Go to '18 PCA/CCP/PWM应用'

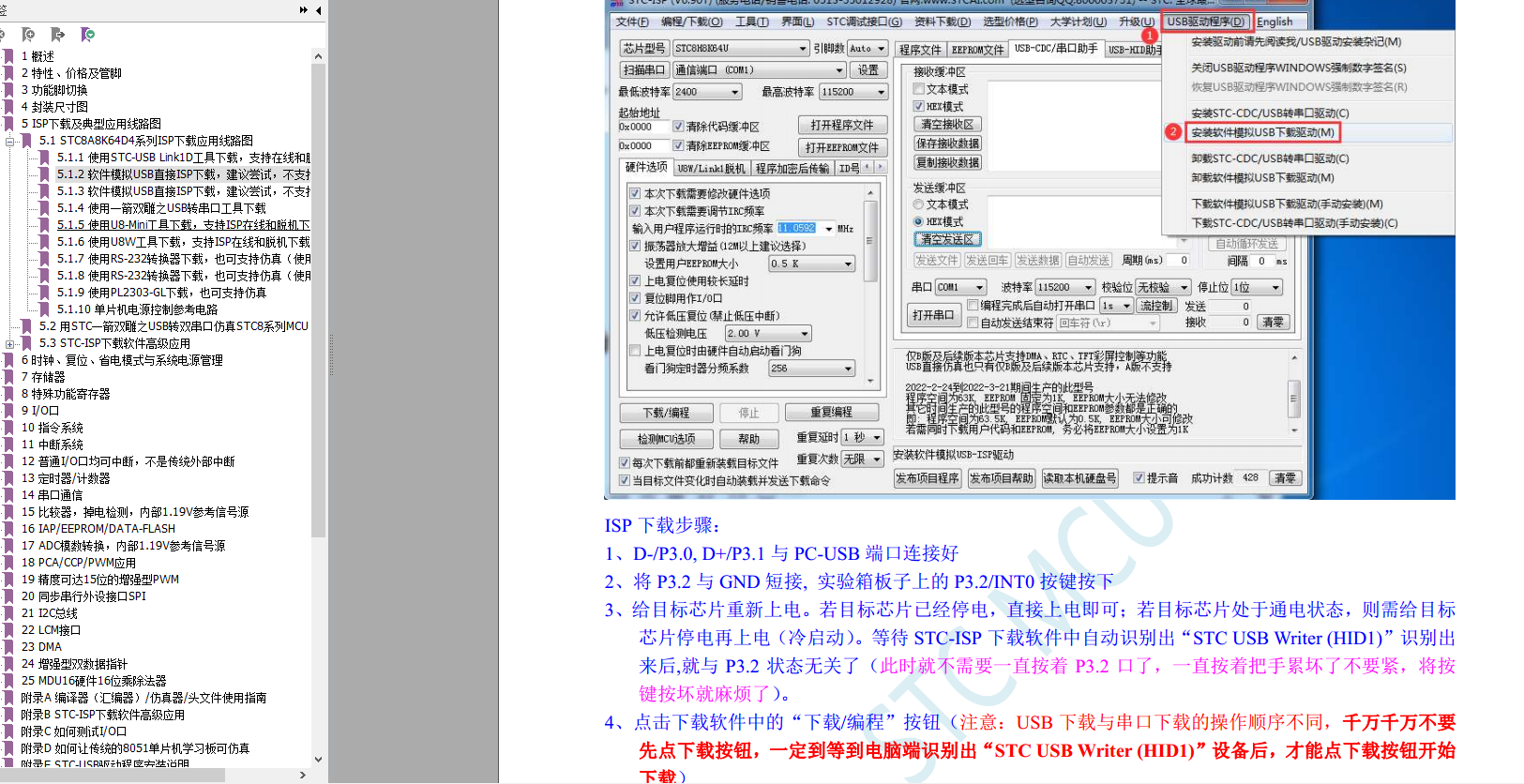tap(79, 563)
